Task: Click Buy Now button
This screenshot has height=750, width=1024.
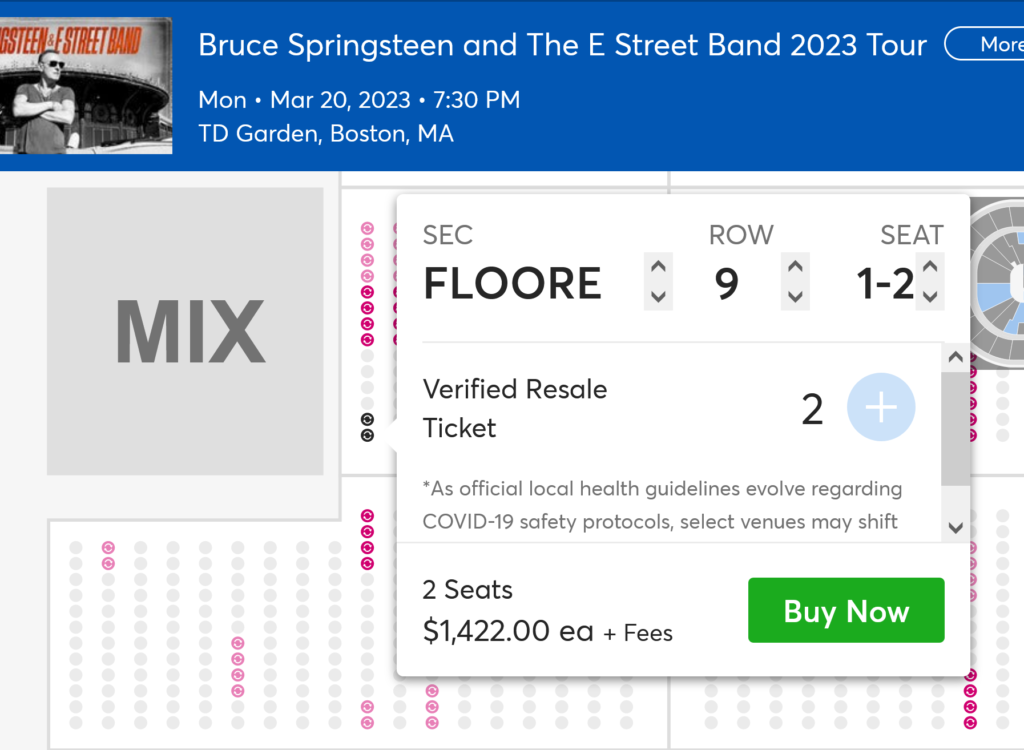Action: [846, 611]
